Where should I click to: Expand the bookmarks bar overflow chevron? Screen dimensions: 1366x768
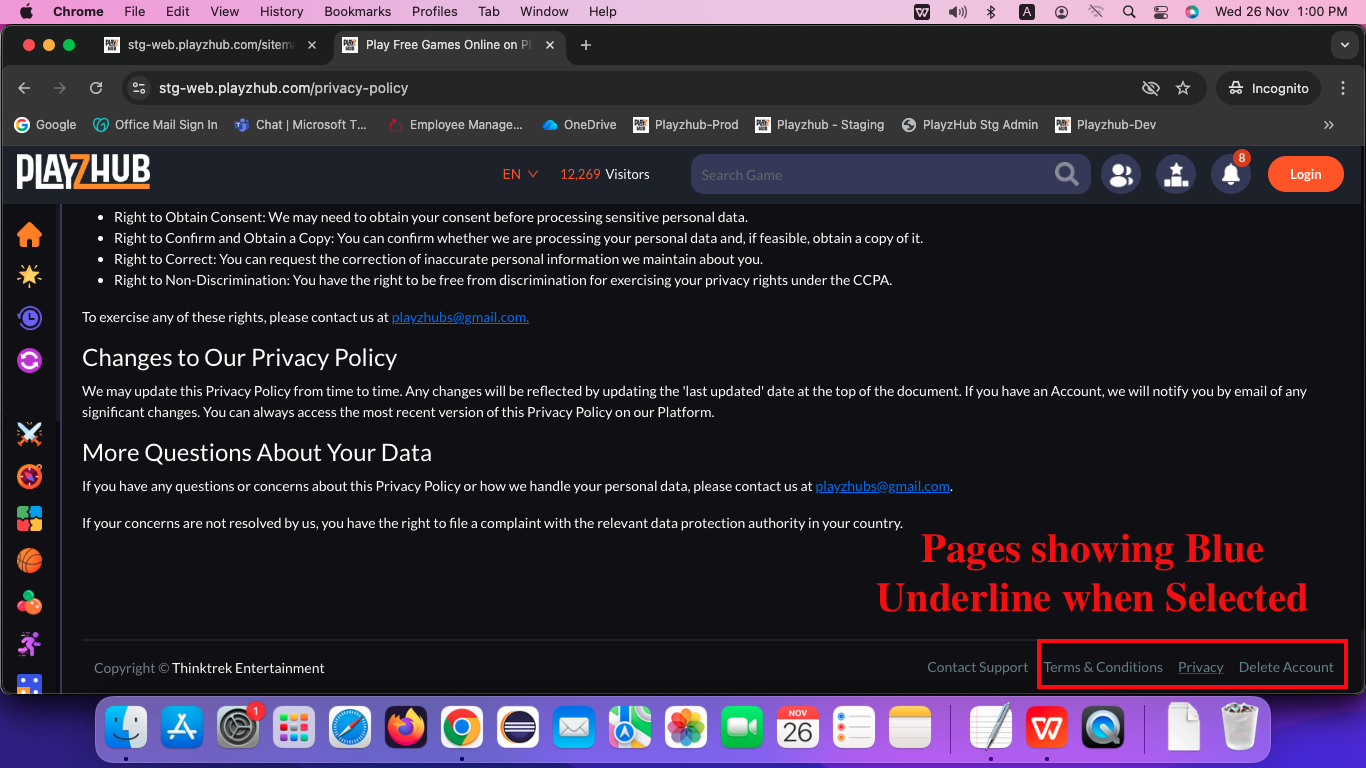tap(1328, 125)
